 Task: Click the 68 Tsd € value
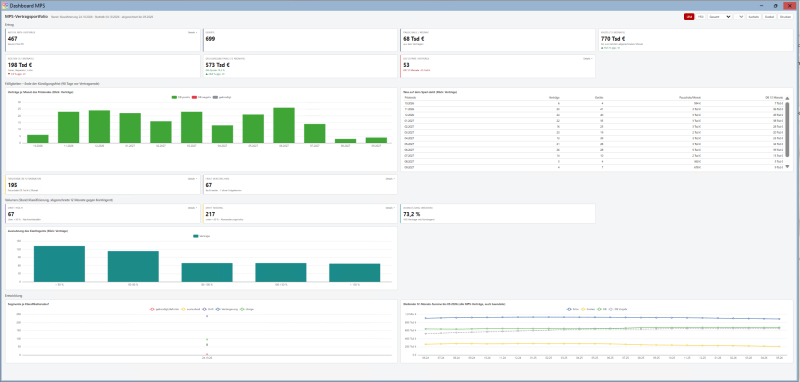[414, 39]
